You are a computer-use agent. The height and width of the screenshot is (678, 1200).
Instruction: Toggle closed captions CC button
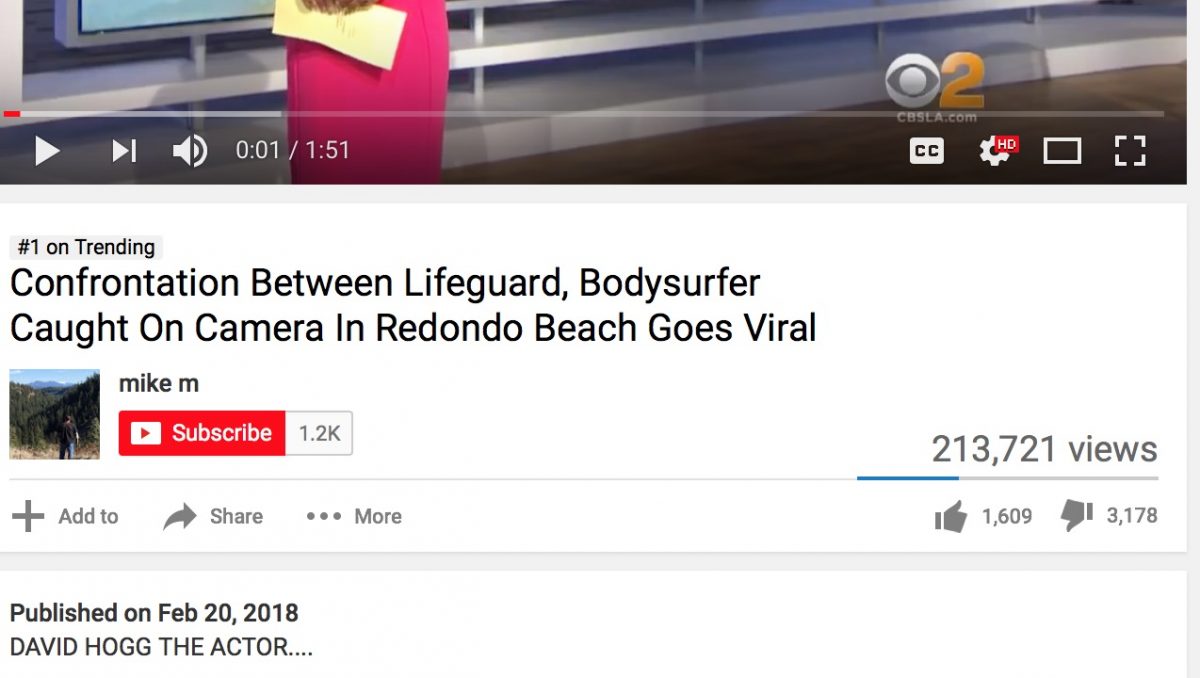926,151
